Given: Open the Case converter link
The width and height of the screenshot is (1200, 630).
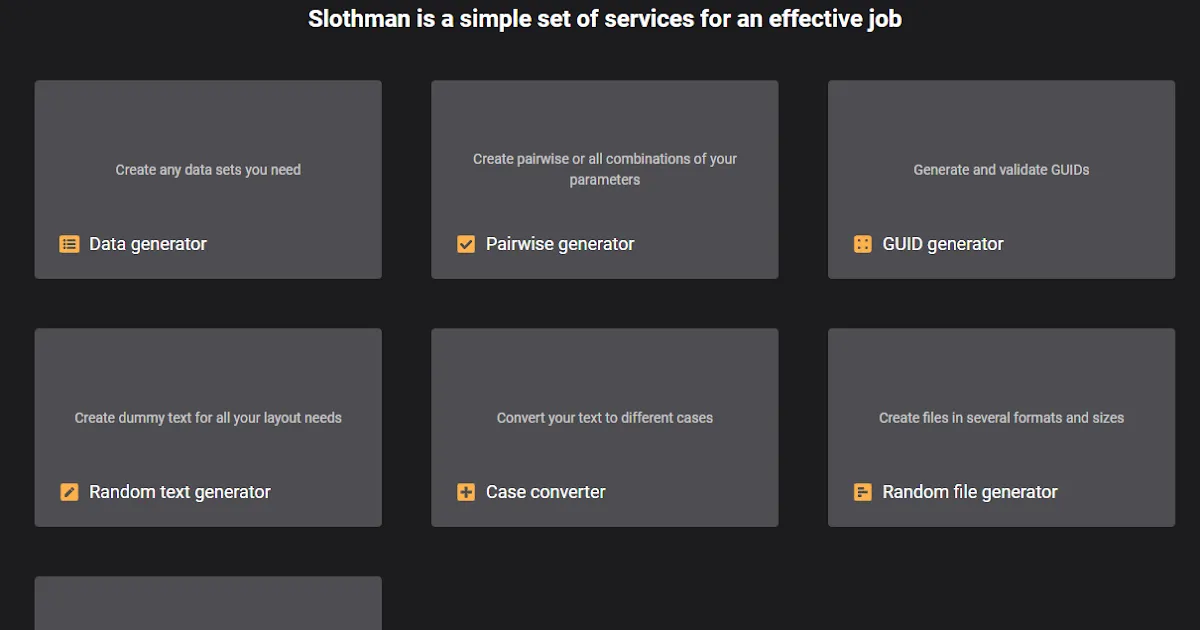Looking at the screenshot, I should click(x=546, y=492).
